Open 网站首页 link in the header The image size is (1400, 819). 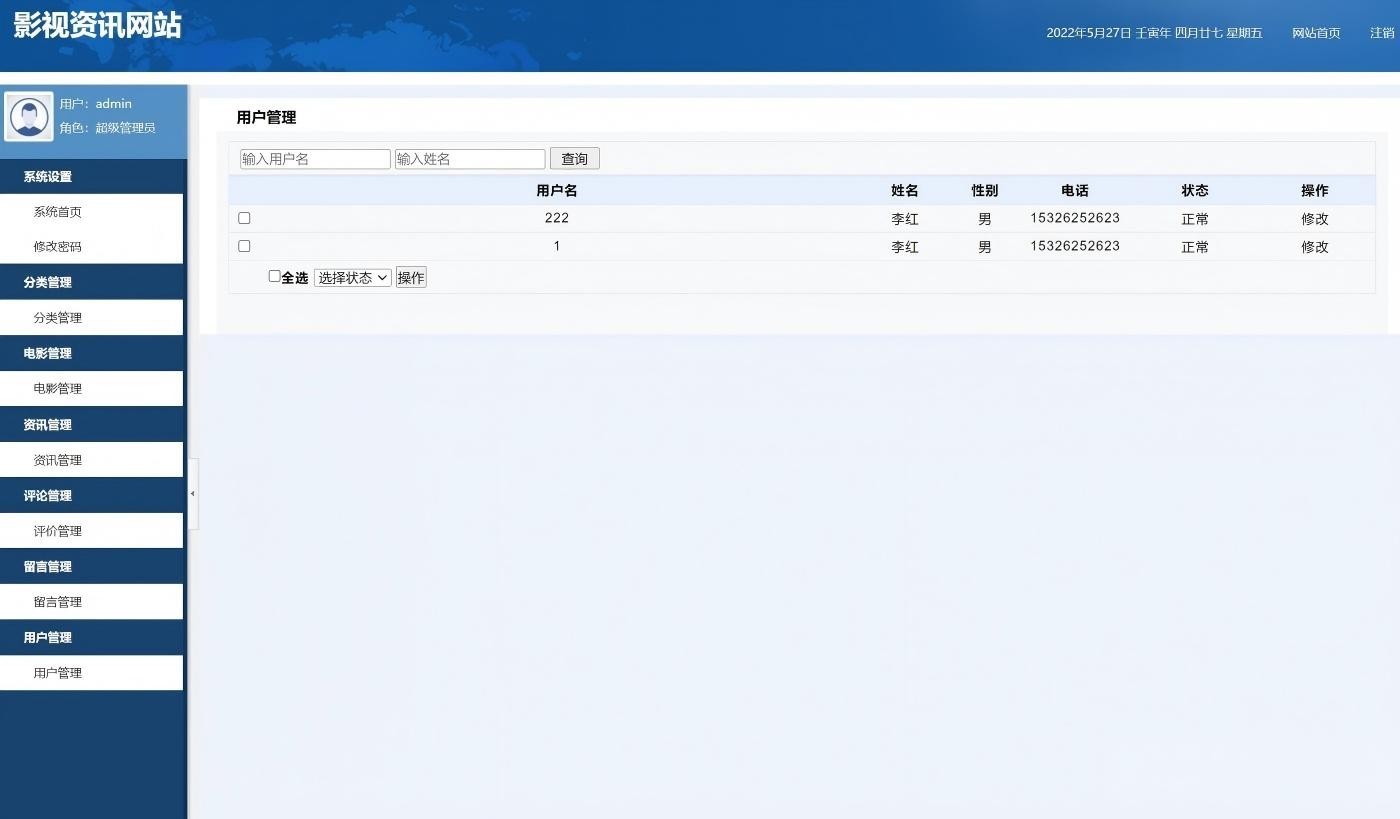tap(1316, 33)
